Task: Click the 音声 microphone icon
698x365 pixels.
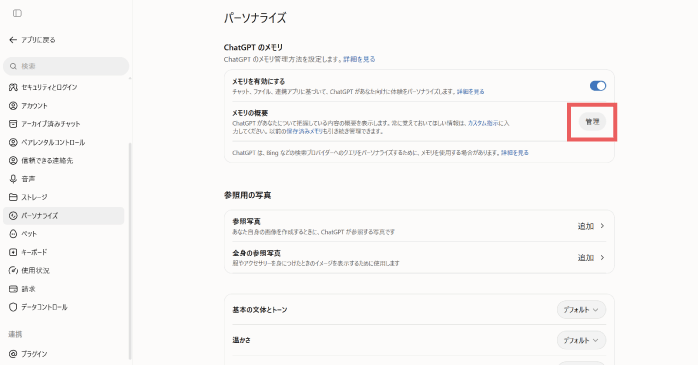Action: (x=13, y=179)
